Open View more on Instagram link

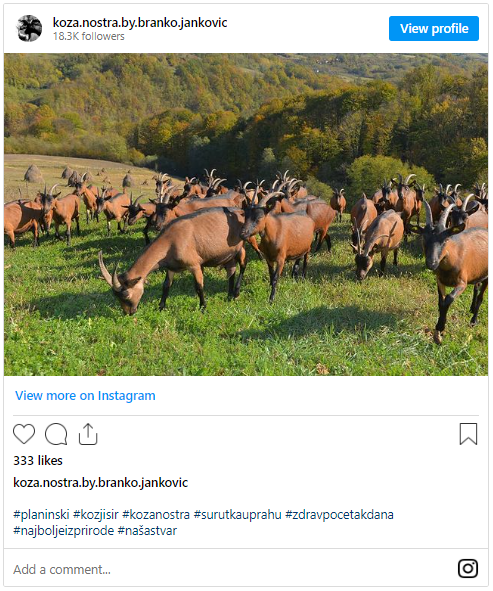click(85, 396)
